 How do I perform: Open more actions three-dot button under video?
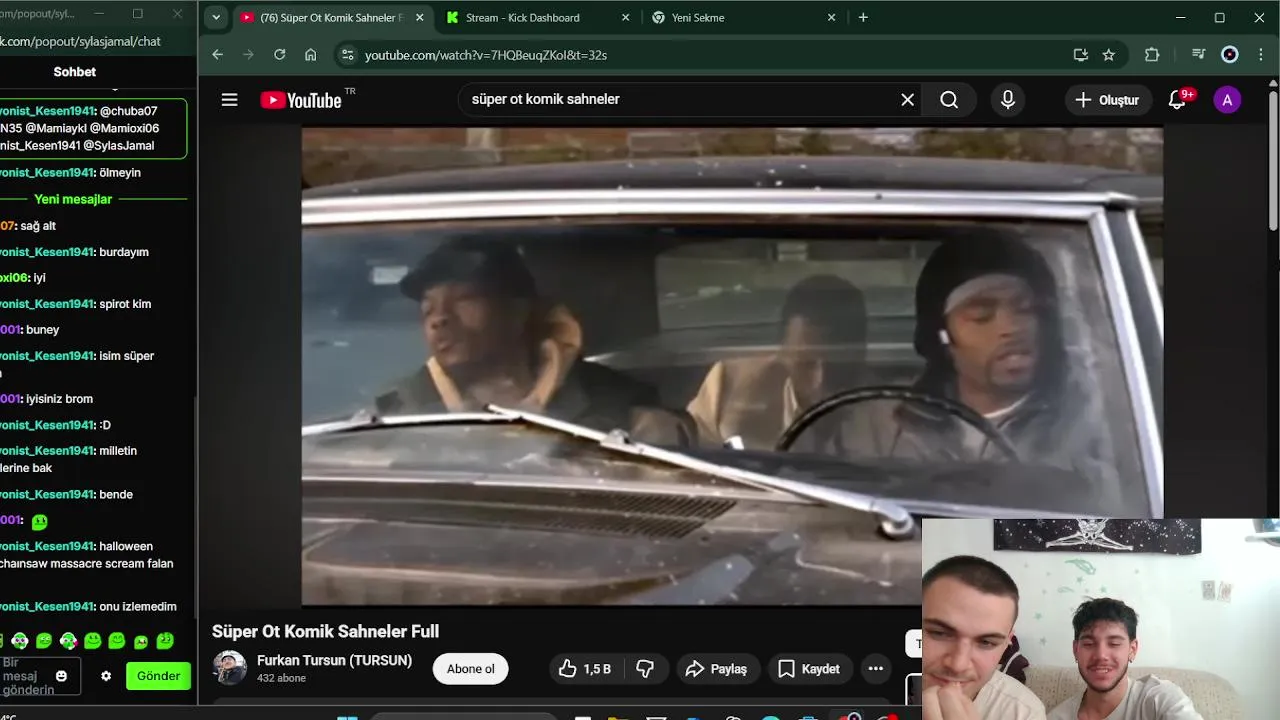click(876, 669)
